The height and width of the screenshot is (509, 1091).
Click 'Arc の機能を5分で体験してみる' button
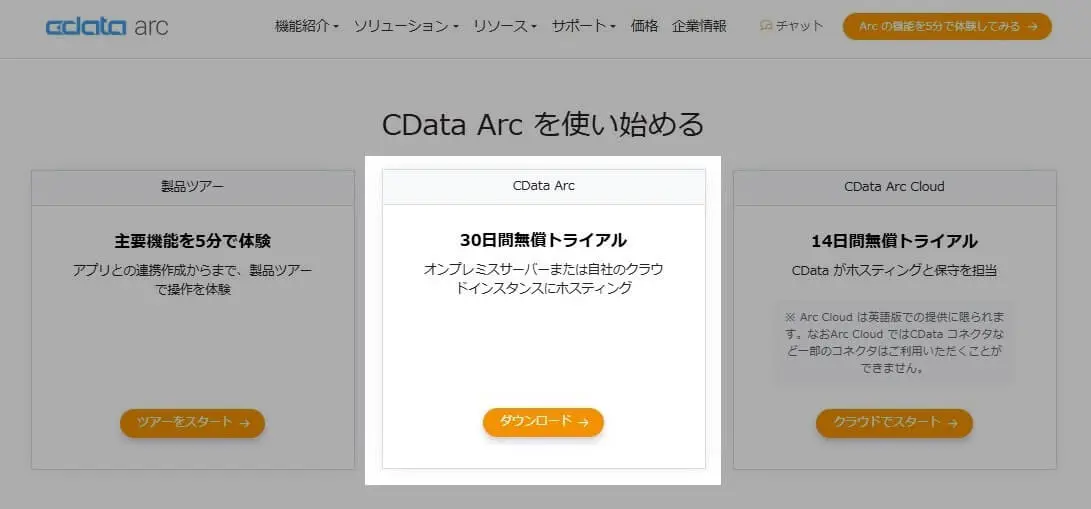(x=947, y=26)
